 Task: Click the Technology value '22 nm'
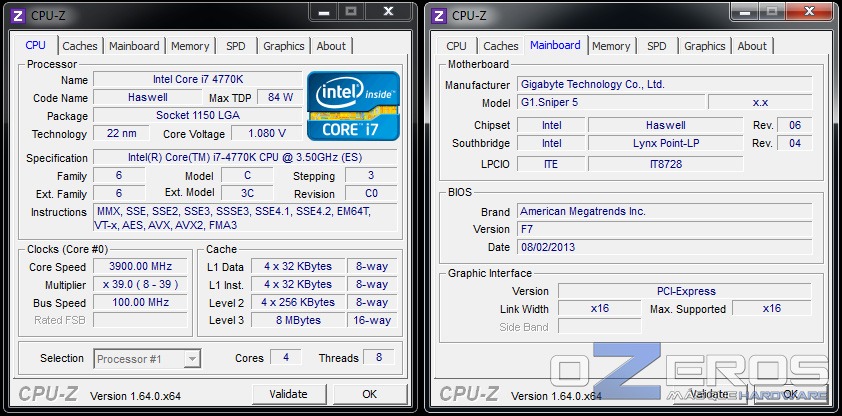point(121,133)
